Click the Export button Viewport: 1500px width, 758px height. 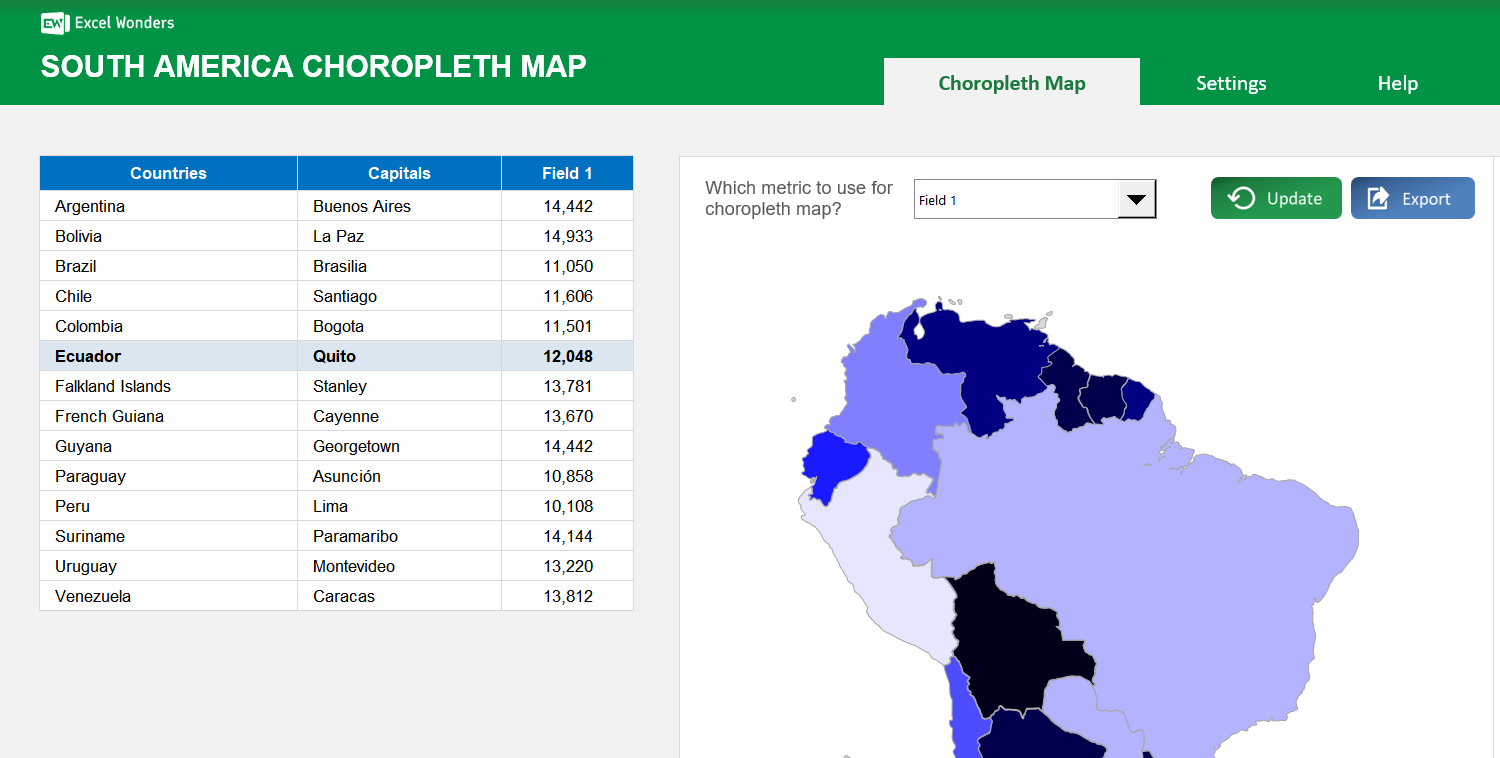(x=1412, y=198)
